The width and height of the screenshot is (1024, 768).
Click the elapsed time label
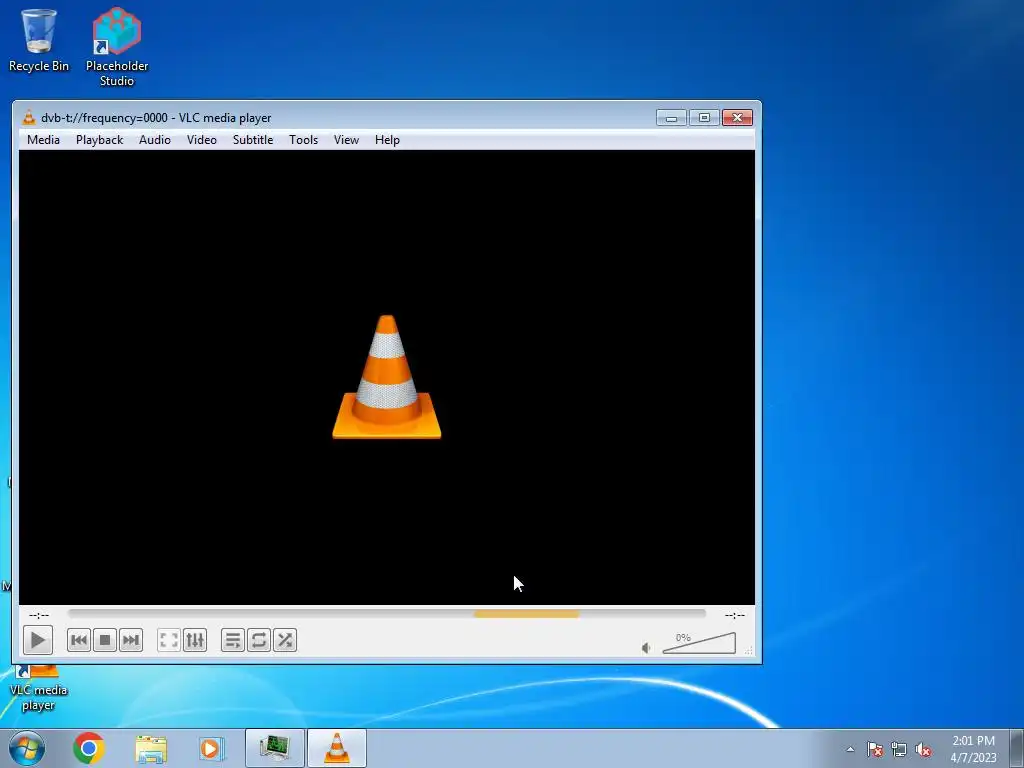pyautogui.click(x=39, y=615)
